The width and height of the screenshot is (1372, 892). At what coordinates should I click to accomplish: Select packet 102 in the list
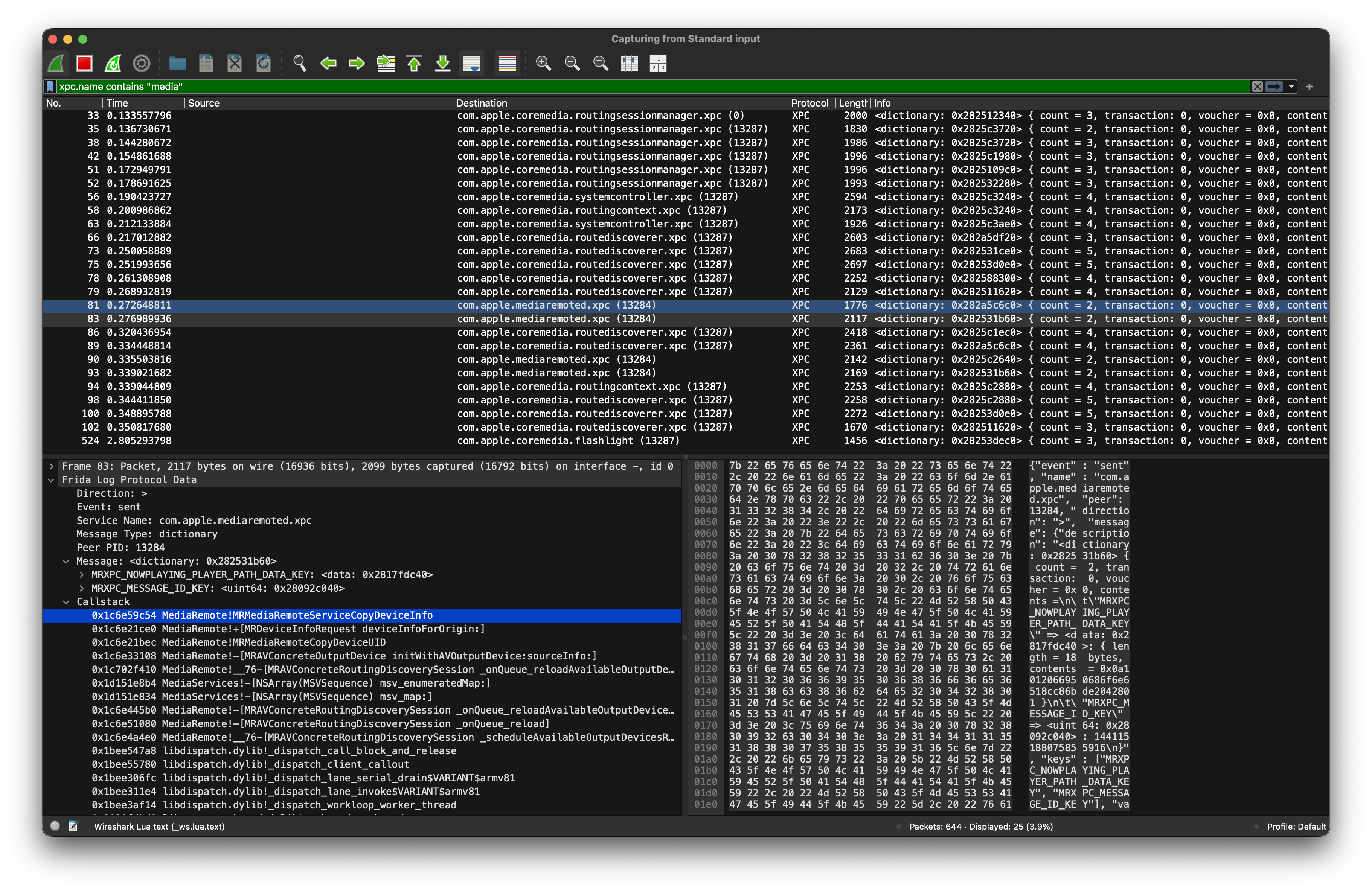point(686,427)
